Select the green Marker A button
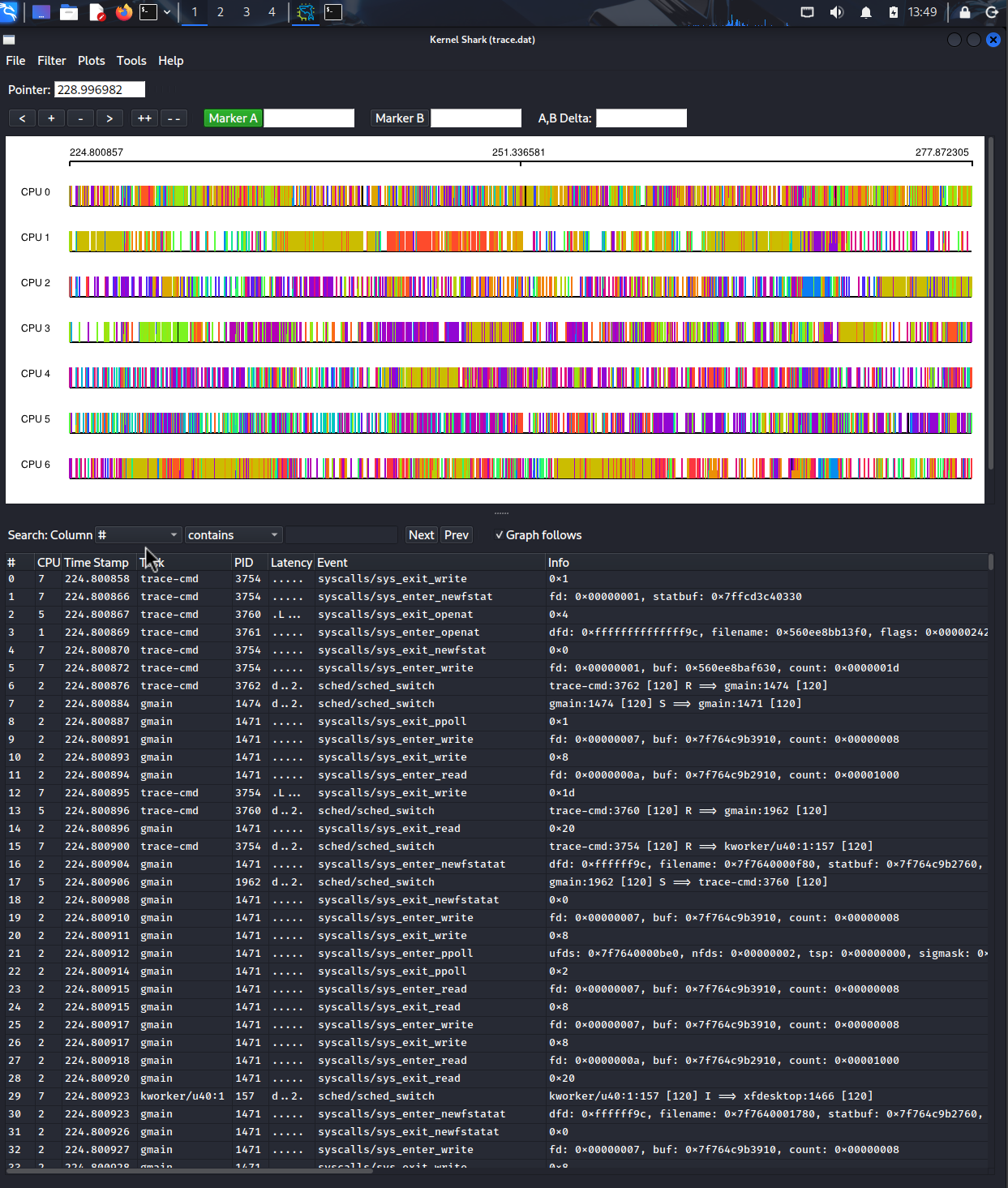The image size is (1008, 1188). (x=233, y=118)
